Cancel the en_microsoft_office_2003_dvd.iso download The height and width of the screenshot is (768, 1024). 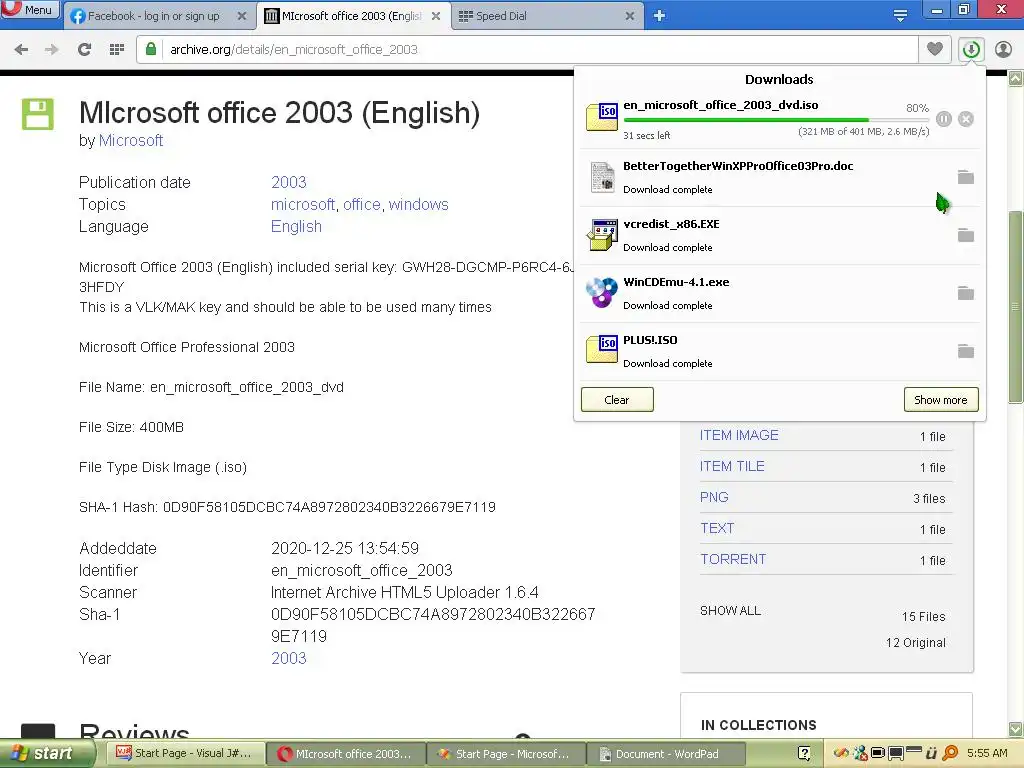(966, 119)
